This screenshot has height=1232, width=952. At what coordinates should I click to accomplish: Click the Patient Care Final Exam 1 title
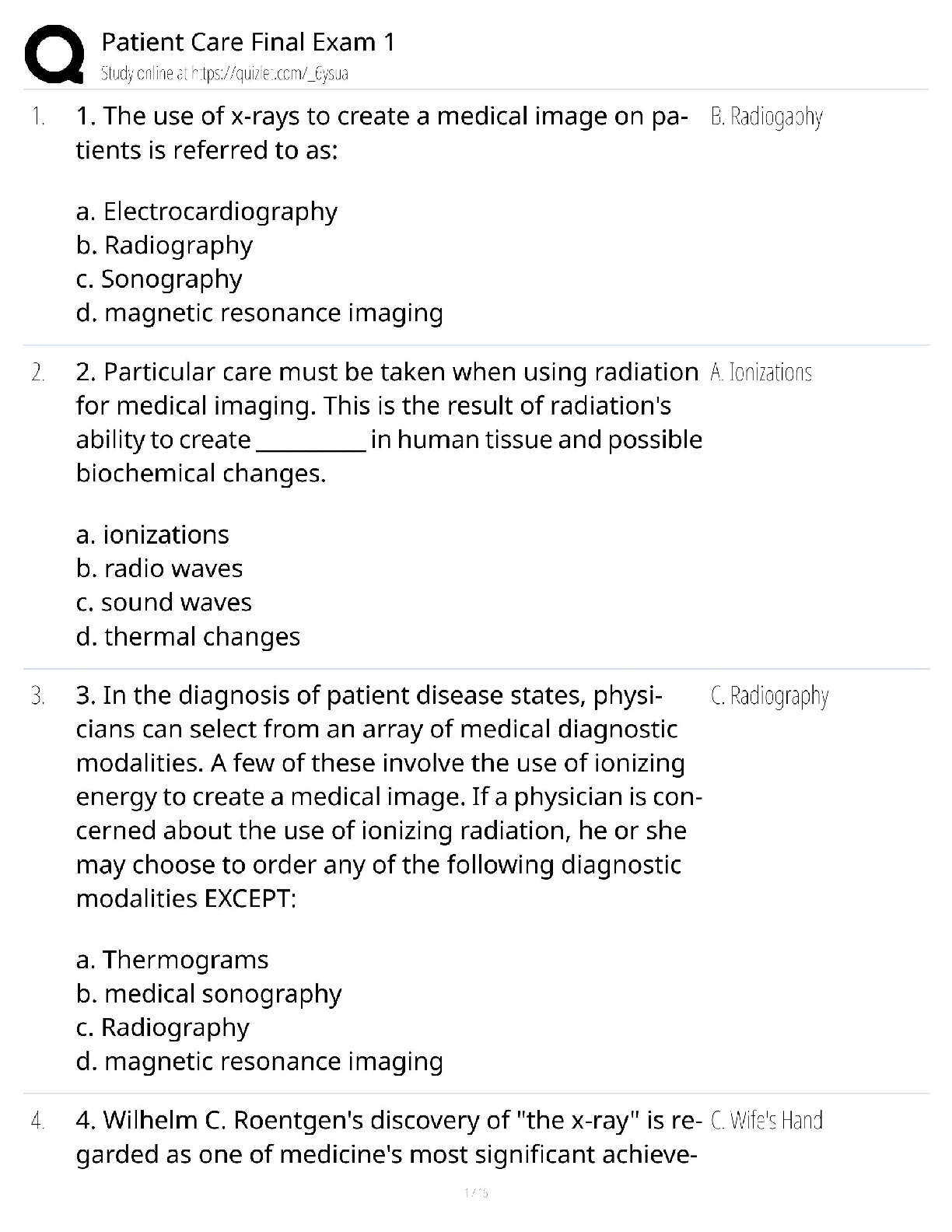248,41
